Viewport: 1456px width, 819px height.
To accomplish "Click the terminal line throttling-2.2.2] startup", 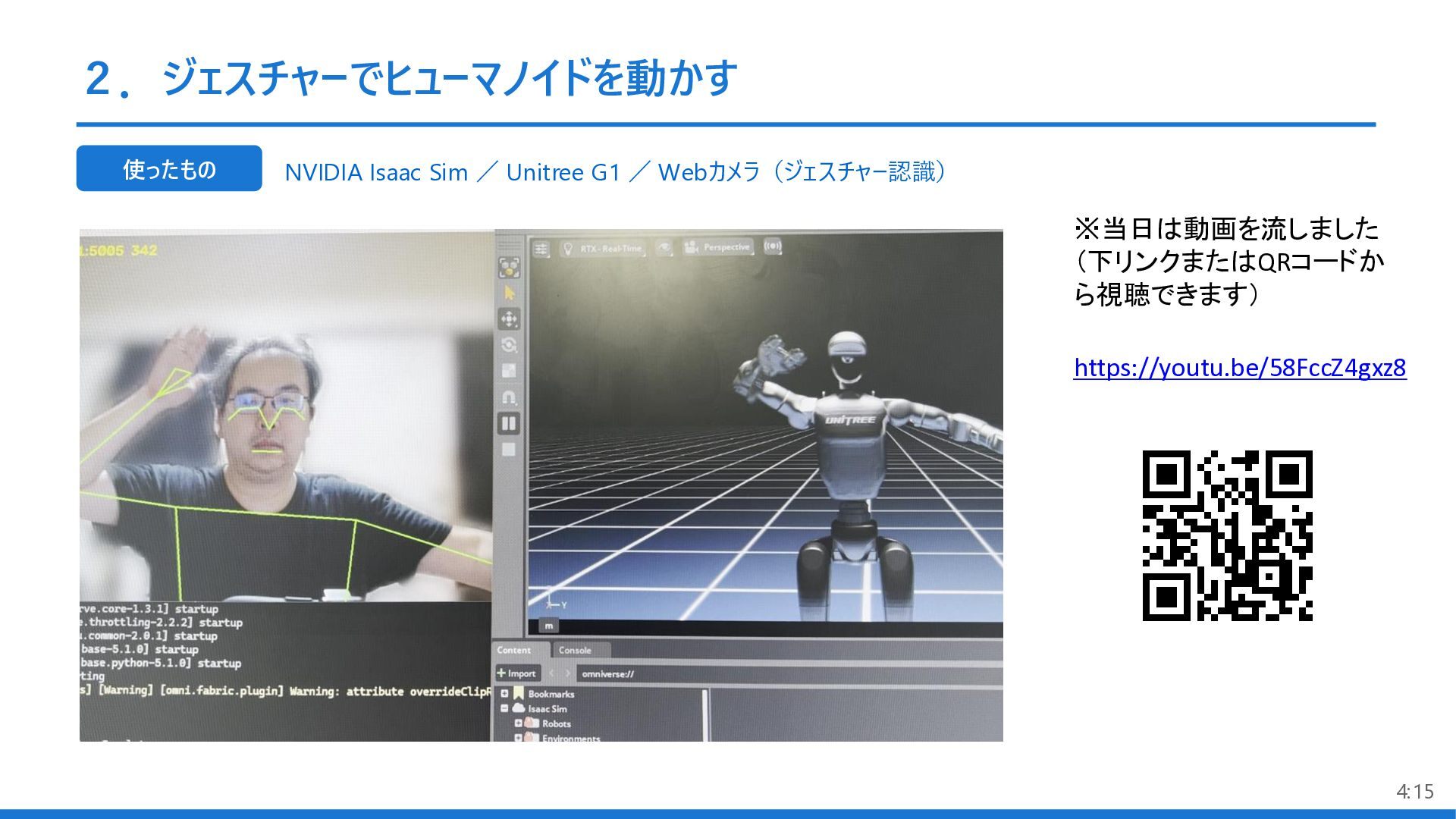I will (x=162, y=623).
